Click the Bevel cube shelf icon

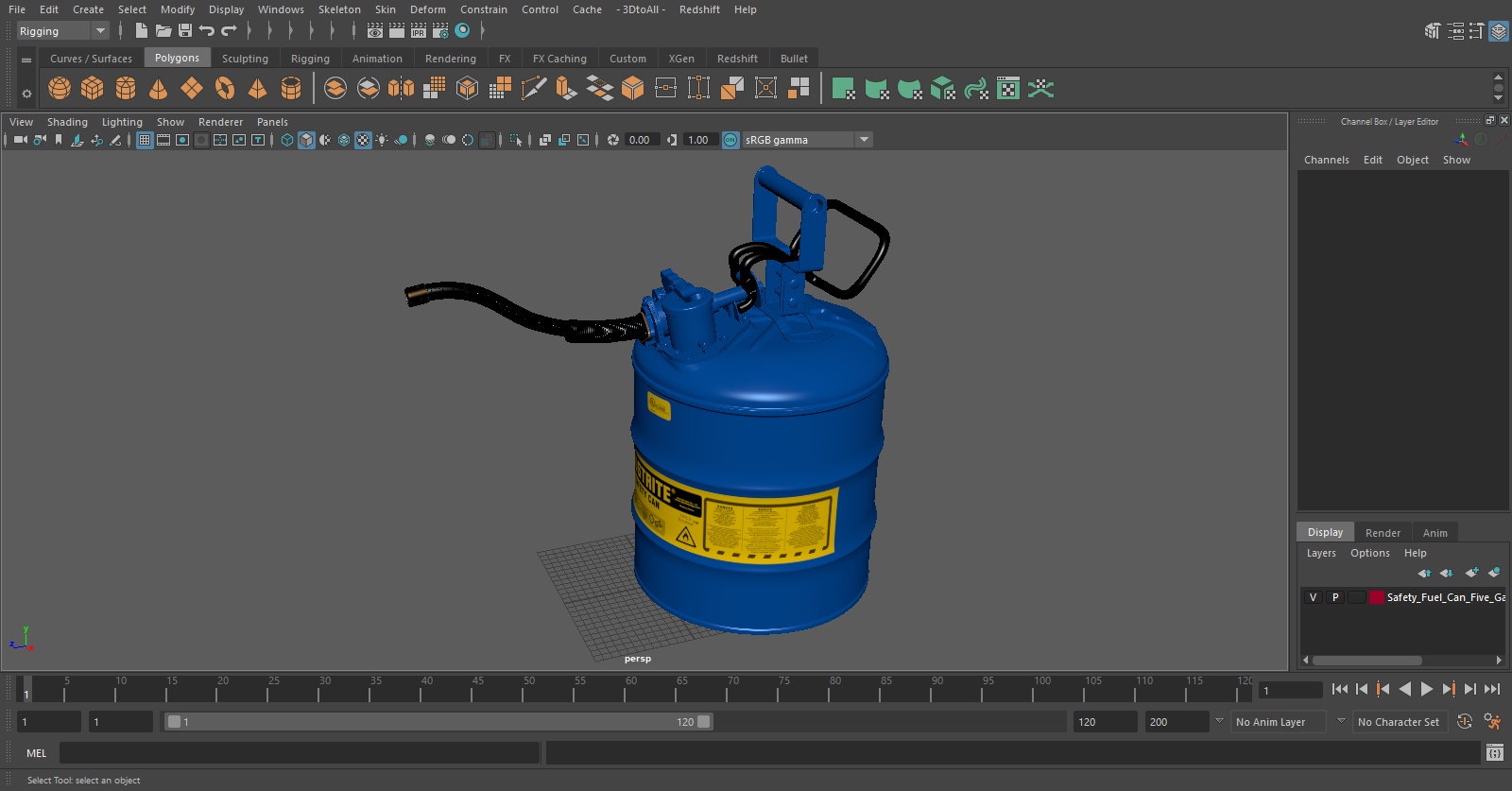click(632, 89)
